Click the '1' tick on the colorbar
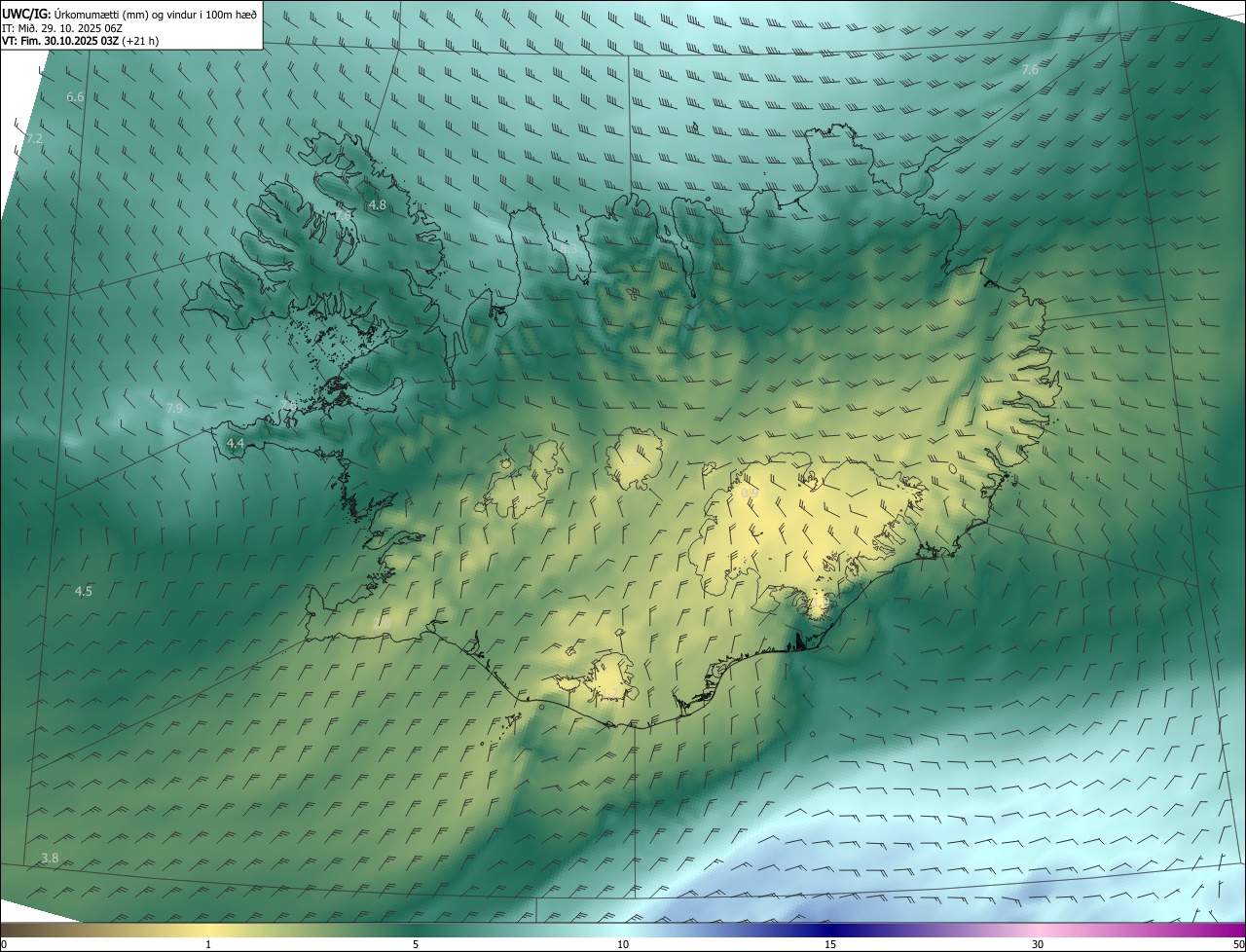1246x952 pixels. click(x=208, y=944)
